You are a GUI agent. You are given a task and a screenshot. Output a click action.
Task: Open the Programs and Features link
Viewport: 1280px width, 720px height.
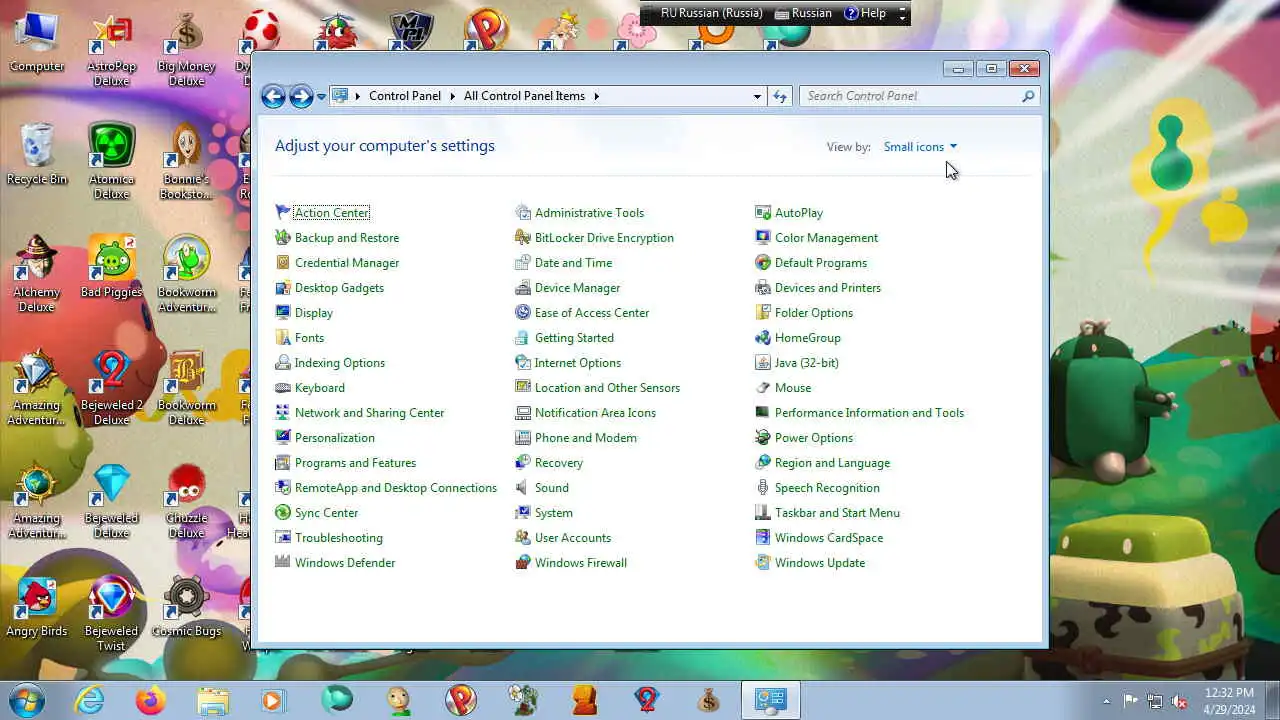(x=355, y=462)
